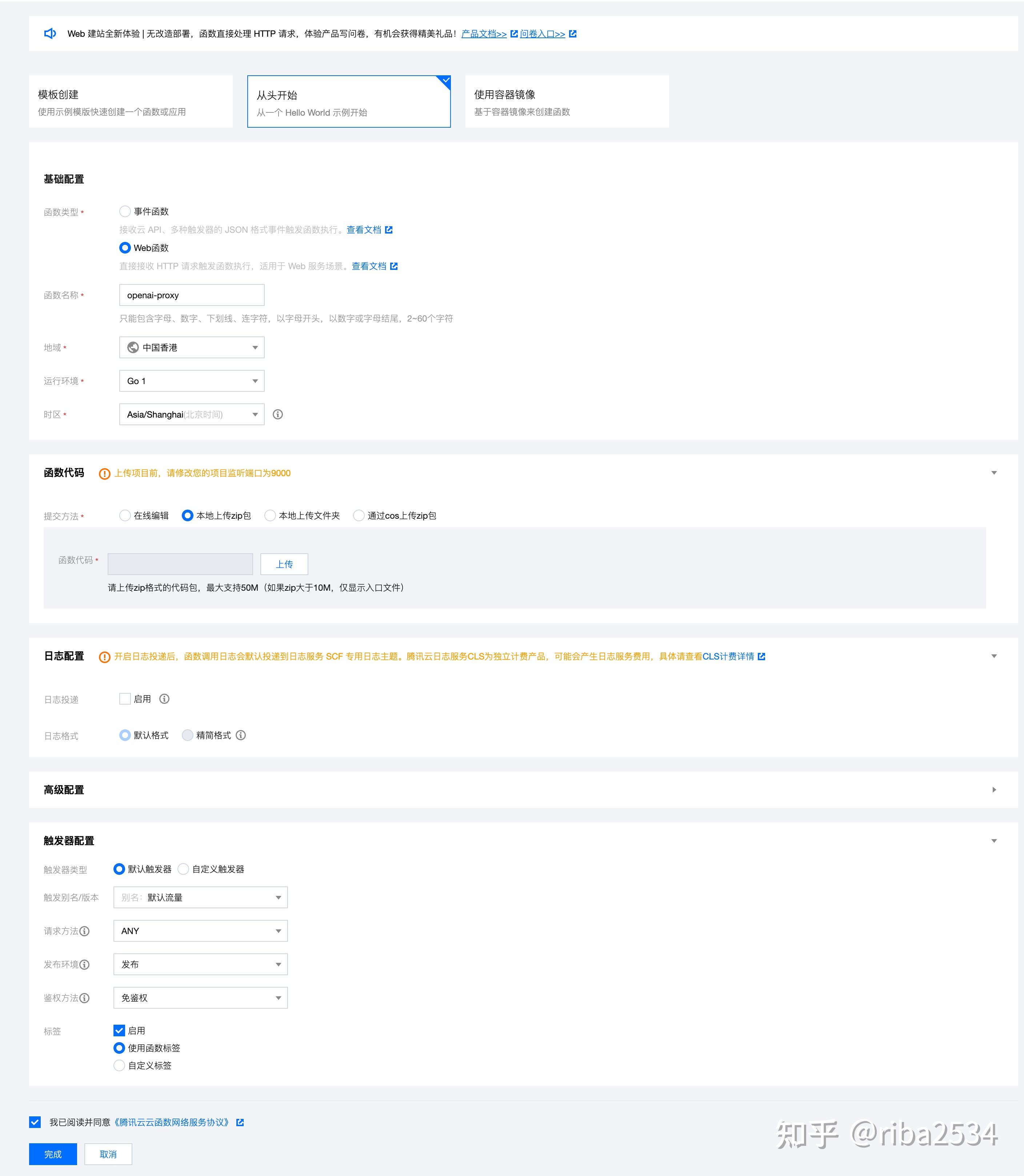Switch to 模板创建 creation tab
Image resolution: width=1024 pixels, height=1176 pixels.
[131, 102]
